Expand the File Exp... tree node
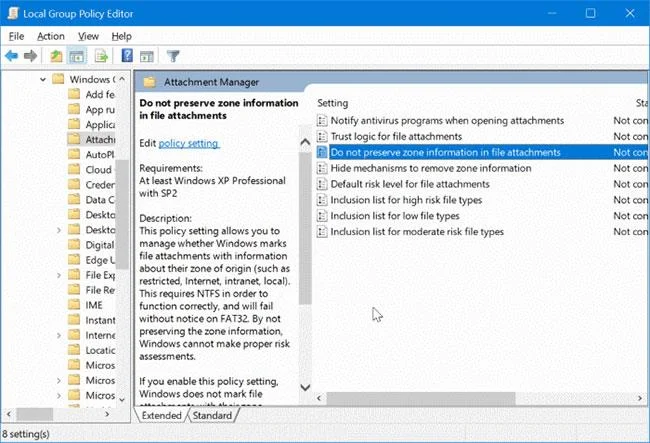 [x=58, y=275]
